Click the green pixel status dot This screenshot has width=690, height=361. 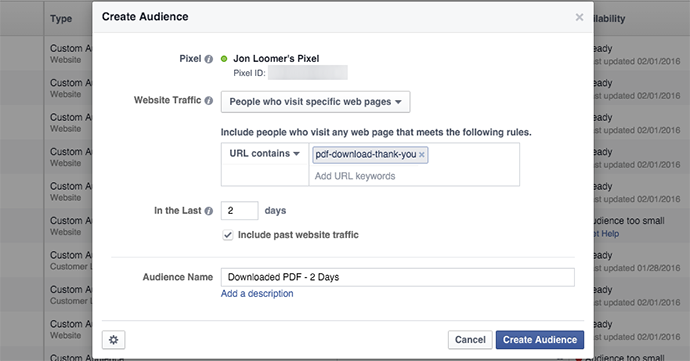click(x=224, y=59)
